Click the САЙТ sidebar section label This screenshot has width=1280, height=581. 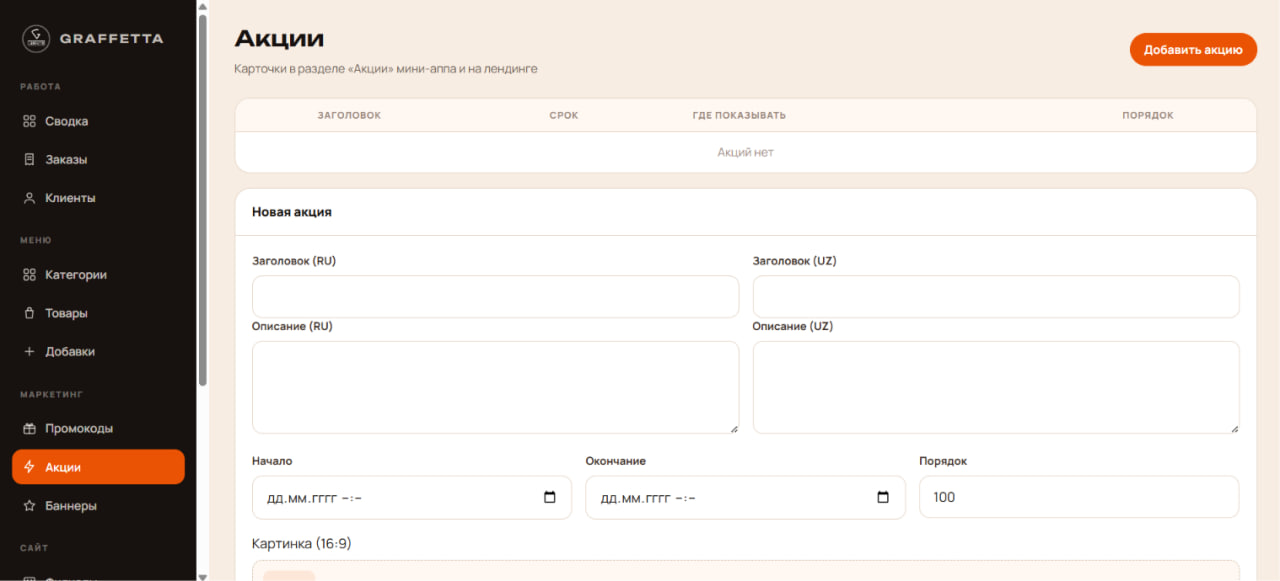(x=35, y=548)
